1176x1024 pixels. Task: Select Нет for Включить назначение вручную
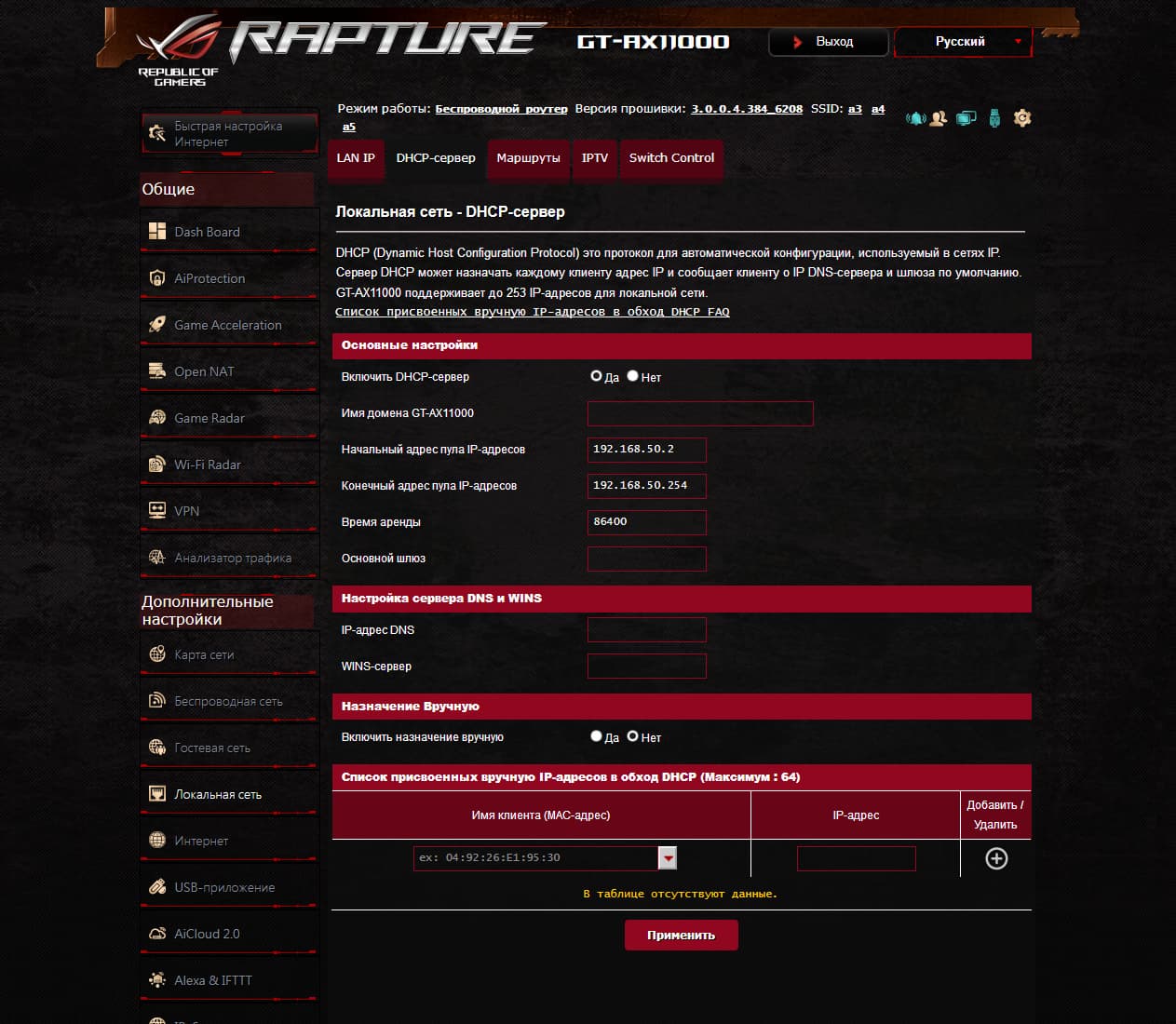pyautogui.click(x=632, y=736)
